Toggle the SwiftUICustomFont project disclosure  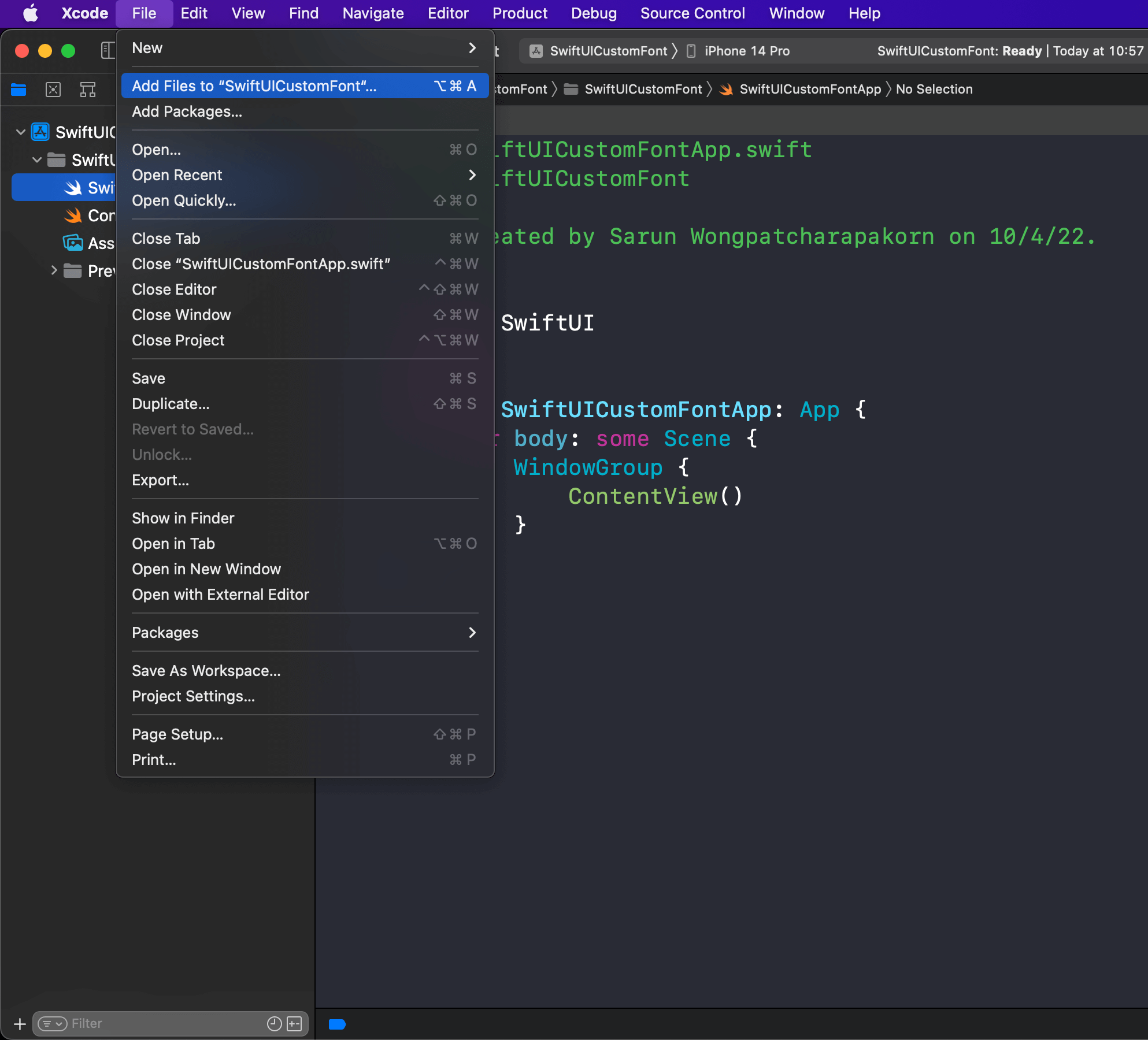click(x=22, y=132)
